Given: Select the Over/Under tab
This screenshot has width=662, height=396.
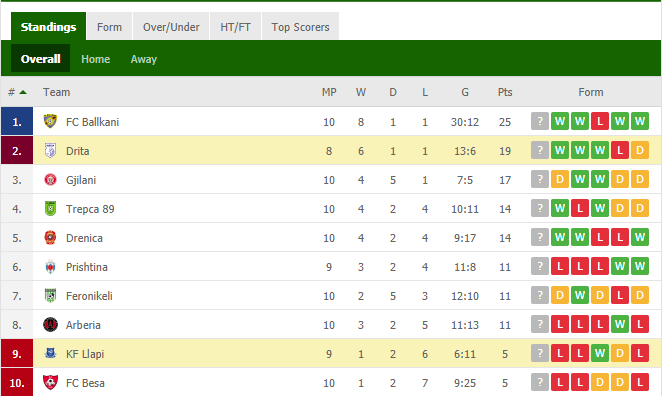Looking at the screenshot, I should click(x=171, y=27).
